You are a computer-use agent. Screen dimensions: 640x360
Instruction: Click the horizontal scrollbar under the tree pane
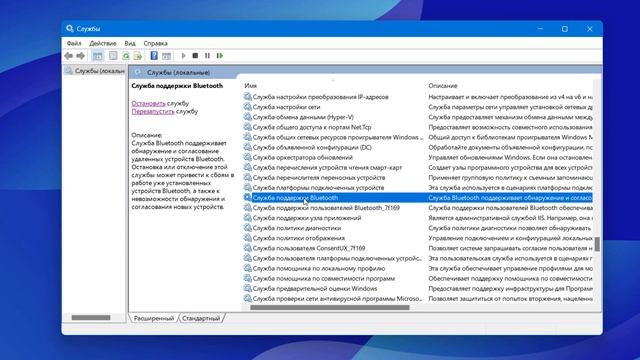click(91, 318)
